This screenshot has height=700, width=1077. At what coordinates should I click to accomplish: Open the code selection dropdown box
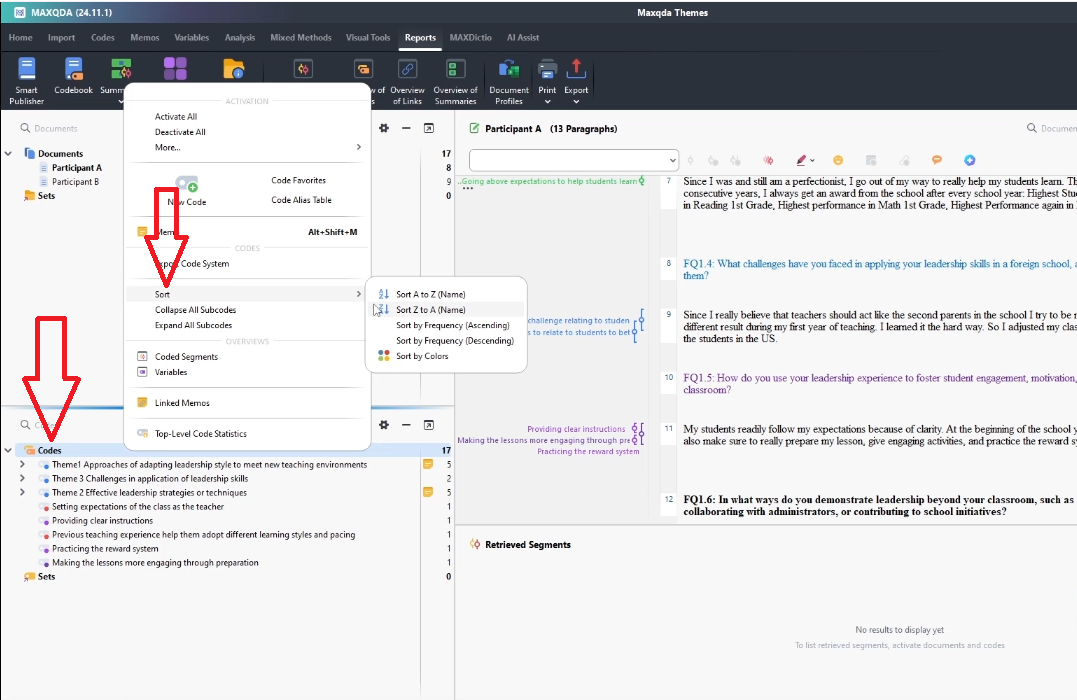574,160
